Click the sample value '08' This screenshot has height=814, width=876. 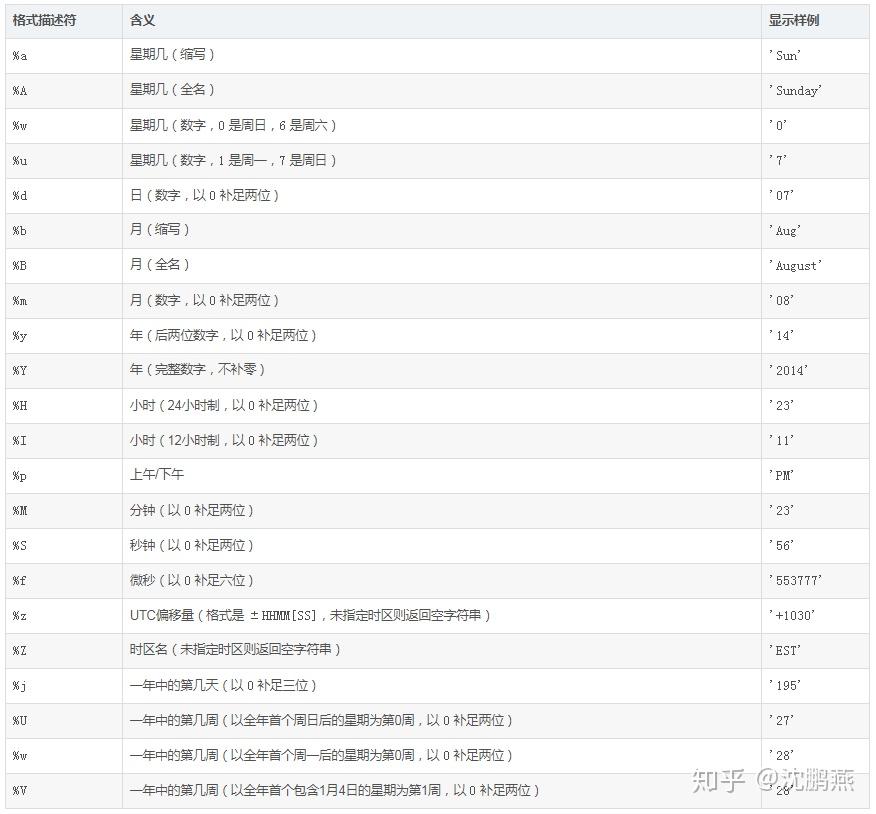781,301
